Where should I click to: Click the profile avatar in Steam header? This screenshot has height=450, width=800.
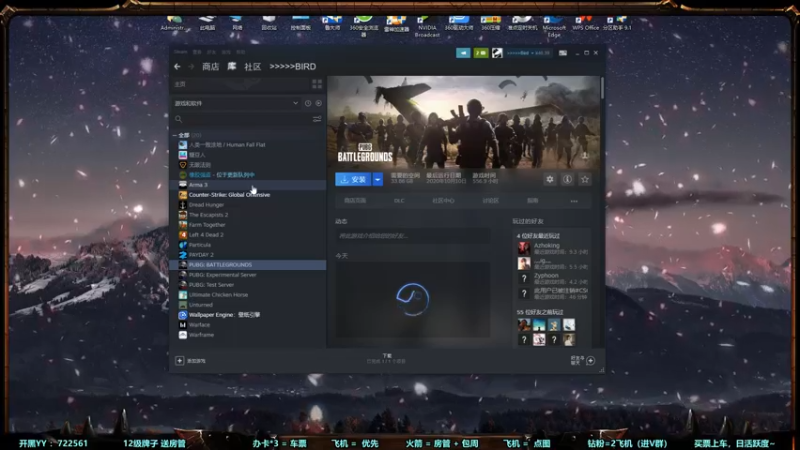(x=497, y=53)
